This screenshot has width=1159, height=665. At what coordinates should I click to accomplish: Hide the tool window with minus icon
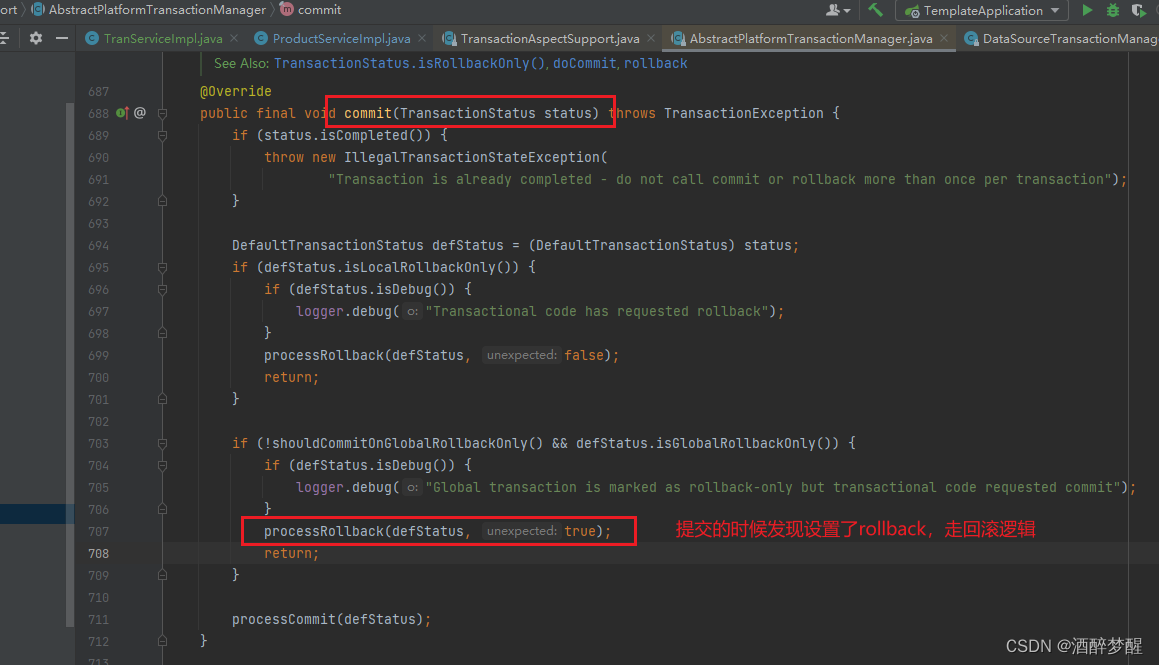pos(62,38)
